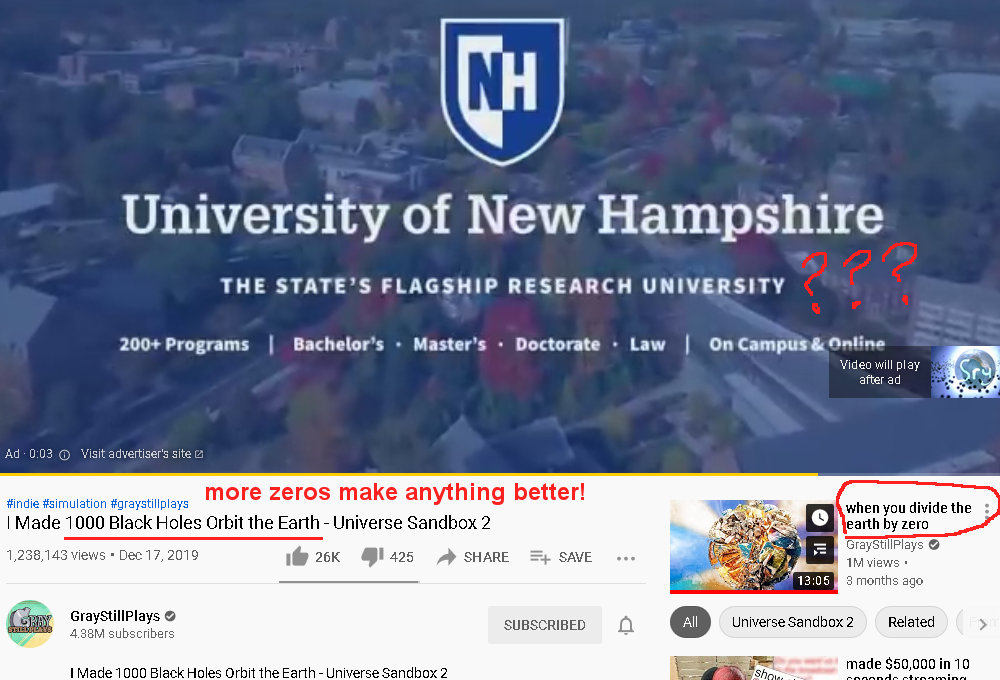
Task: Expand the filter chips with the right arrow
Action: (x=983, y=623)
